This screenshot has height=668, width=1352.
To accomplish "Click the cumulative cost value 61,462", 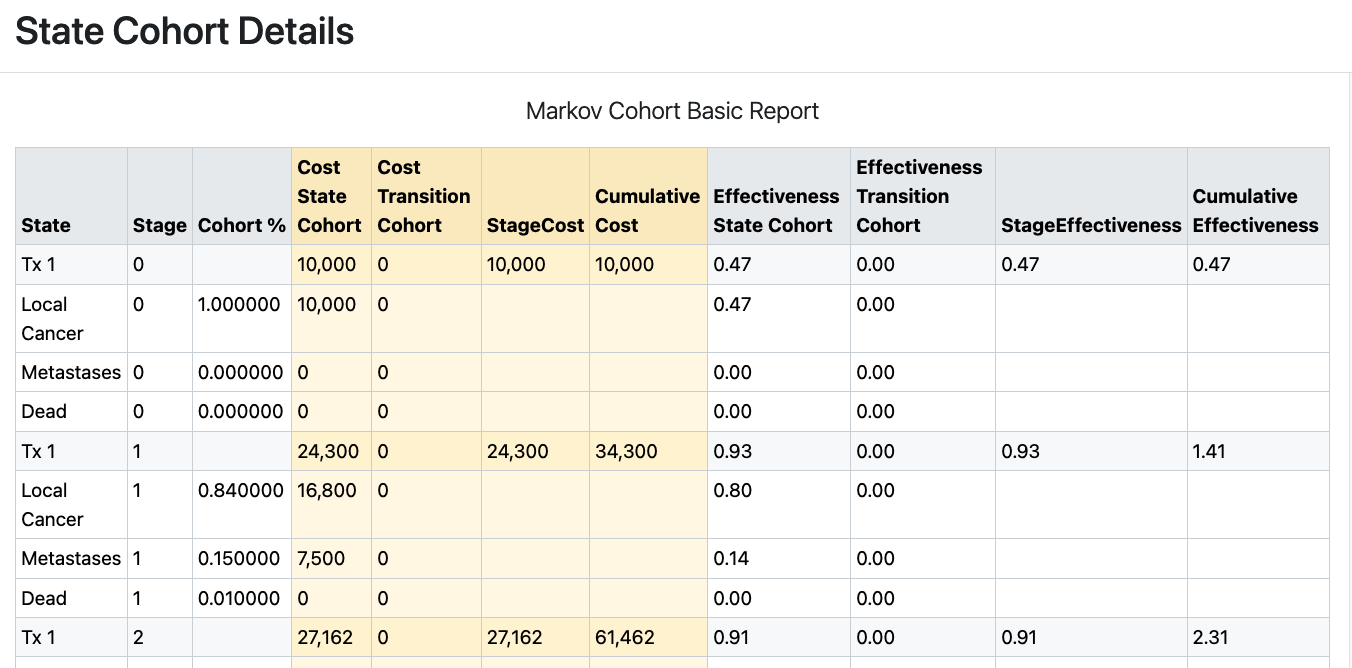I will (625, 637).
